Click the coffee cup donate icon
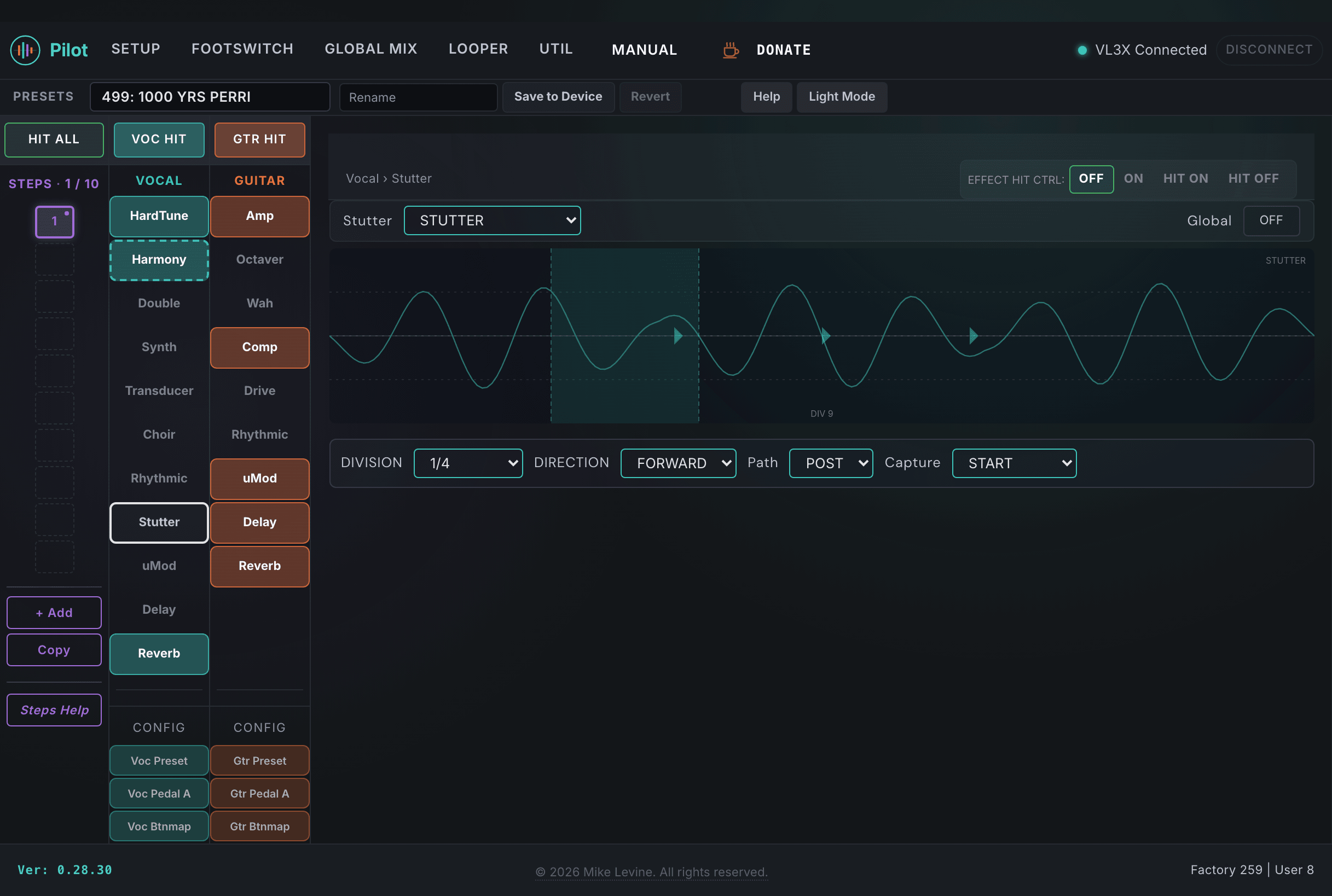The width and height of the screenshot is (1332, 896). (730, 50)
